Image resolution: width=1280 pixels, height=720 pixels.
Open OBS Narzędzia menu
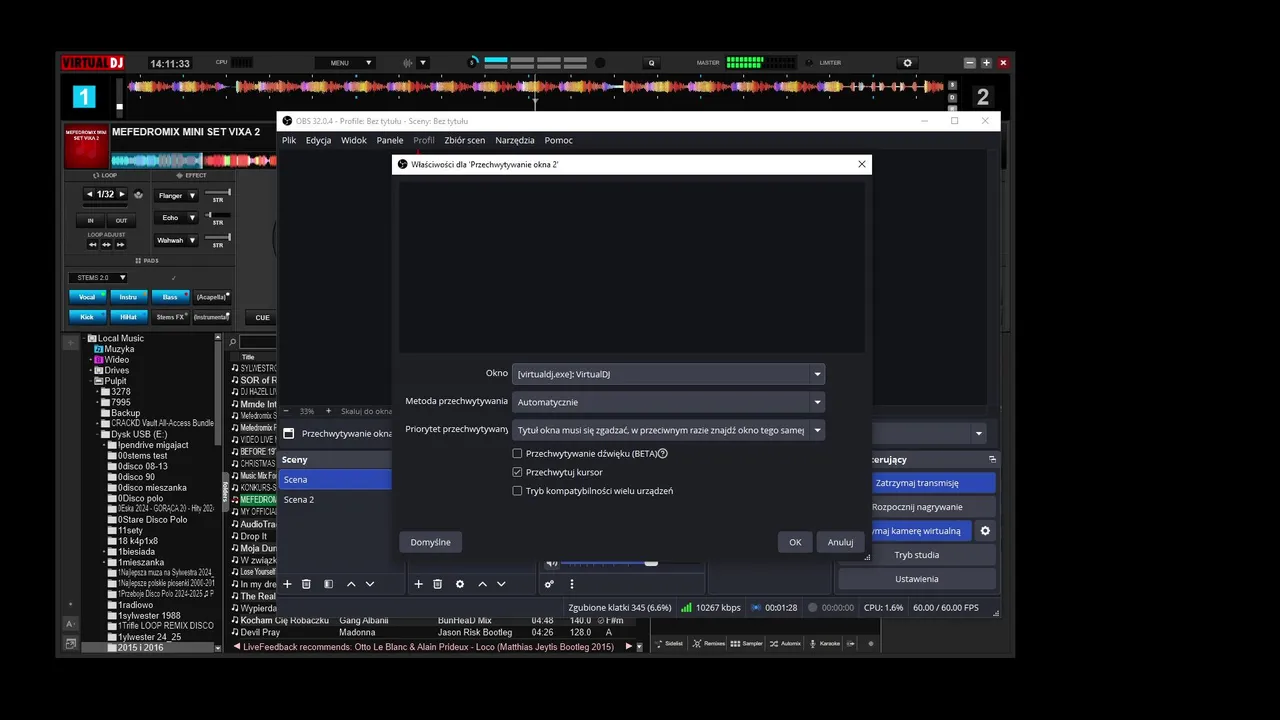515,140
